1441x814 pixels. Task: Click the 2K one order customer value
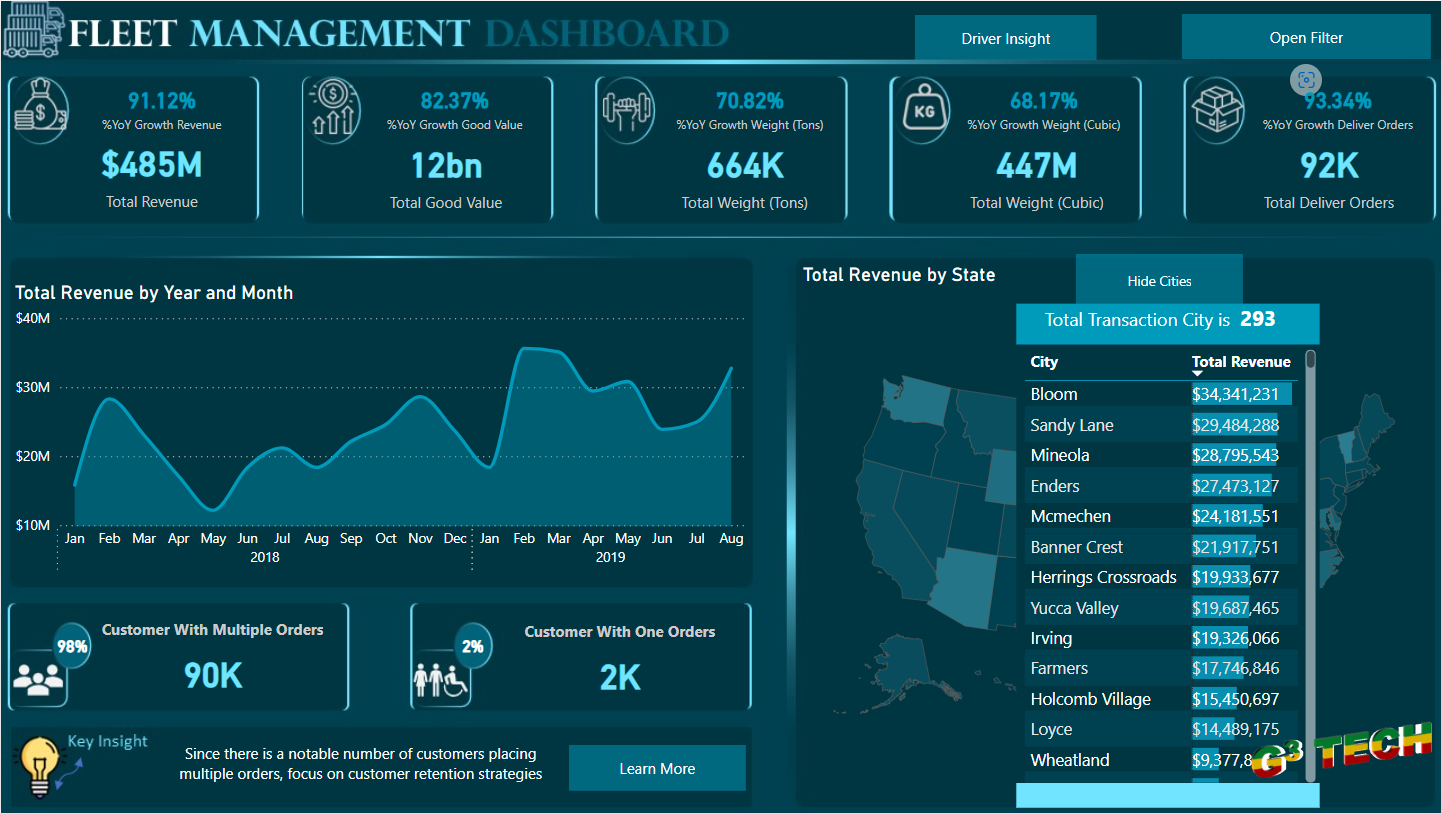tap(619, 677)
